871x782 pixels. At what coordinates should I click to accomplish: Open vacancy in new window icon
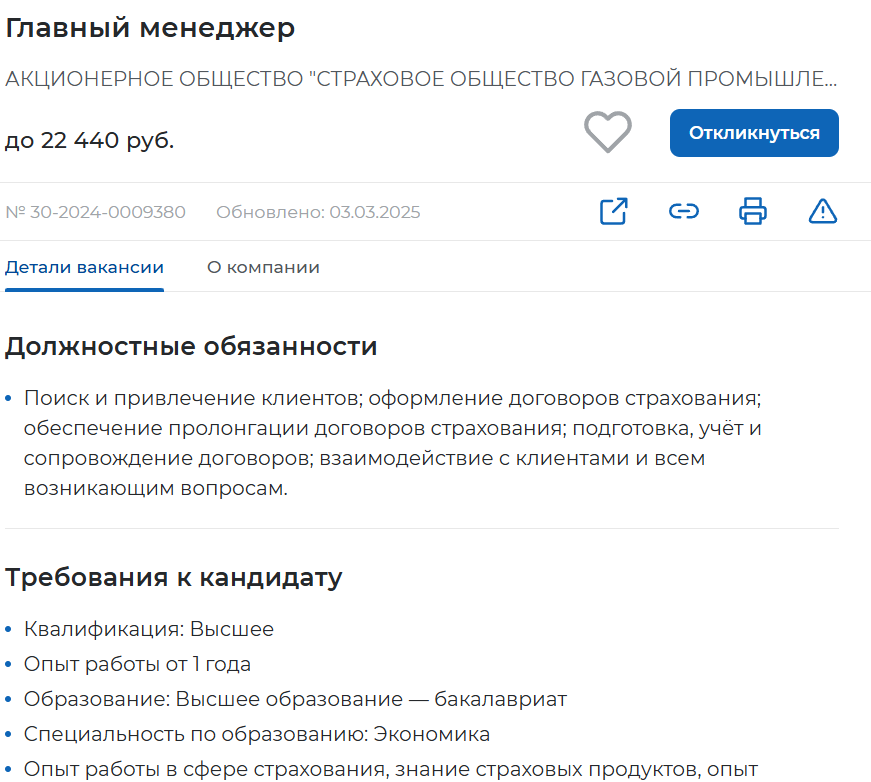614,212
